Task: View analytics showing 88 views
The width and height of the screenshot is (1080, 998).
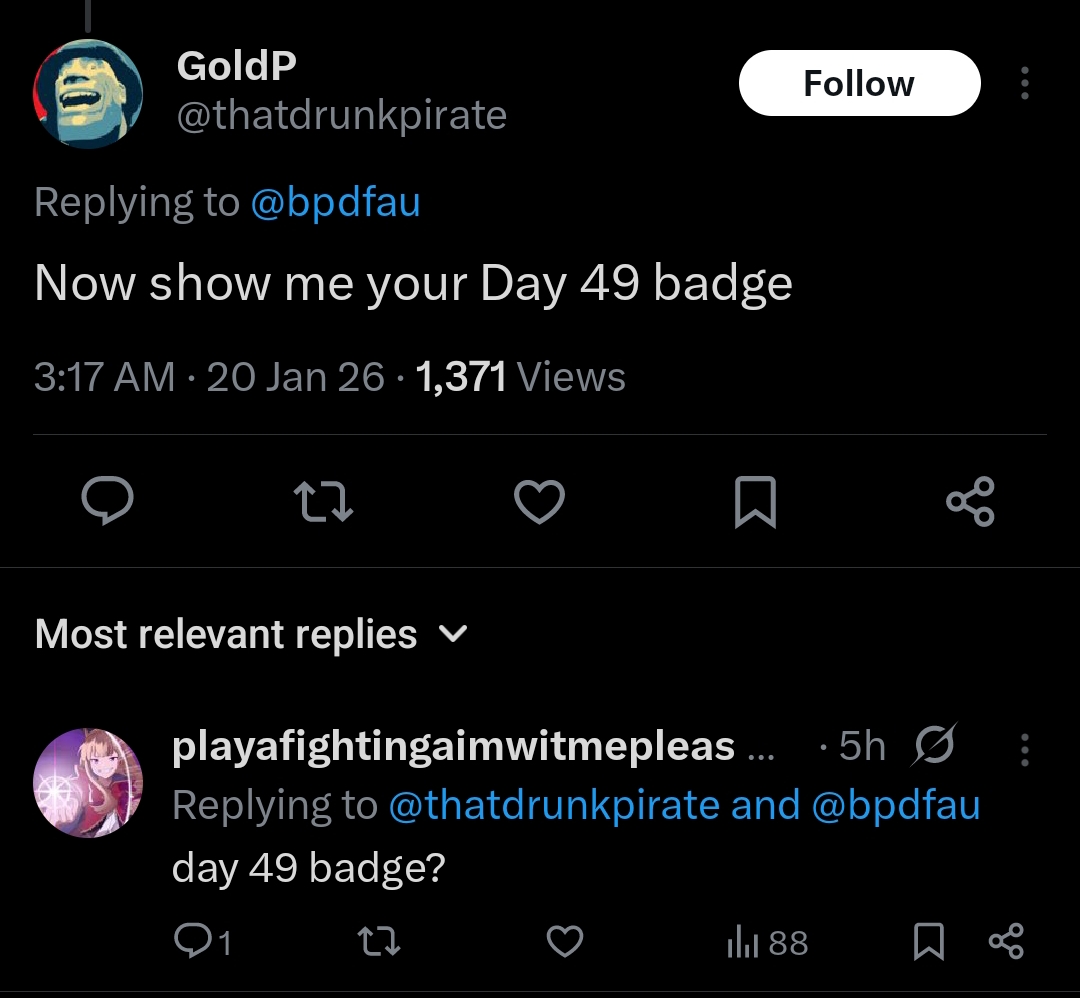Action: point(767,942)
